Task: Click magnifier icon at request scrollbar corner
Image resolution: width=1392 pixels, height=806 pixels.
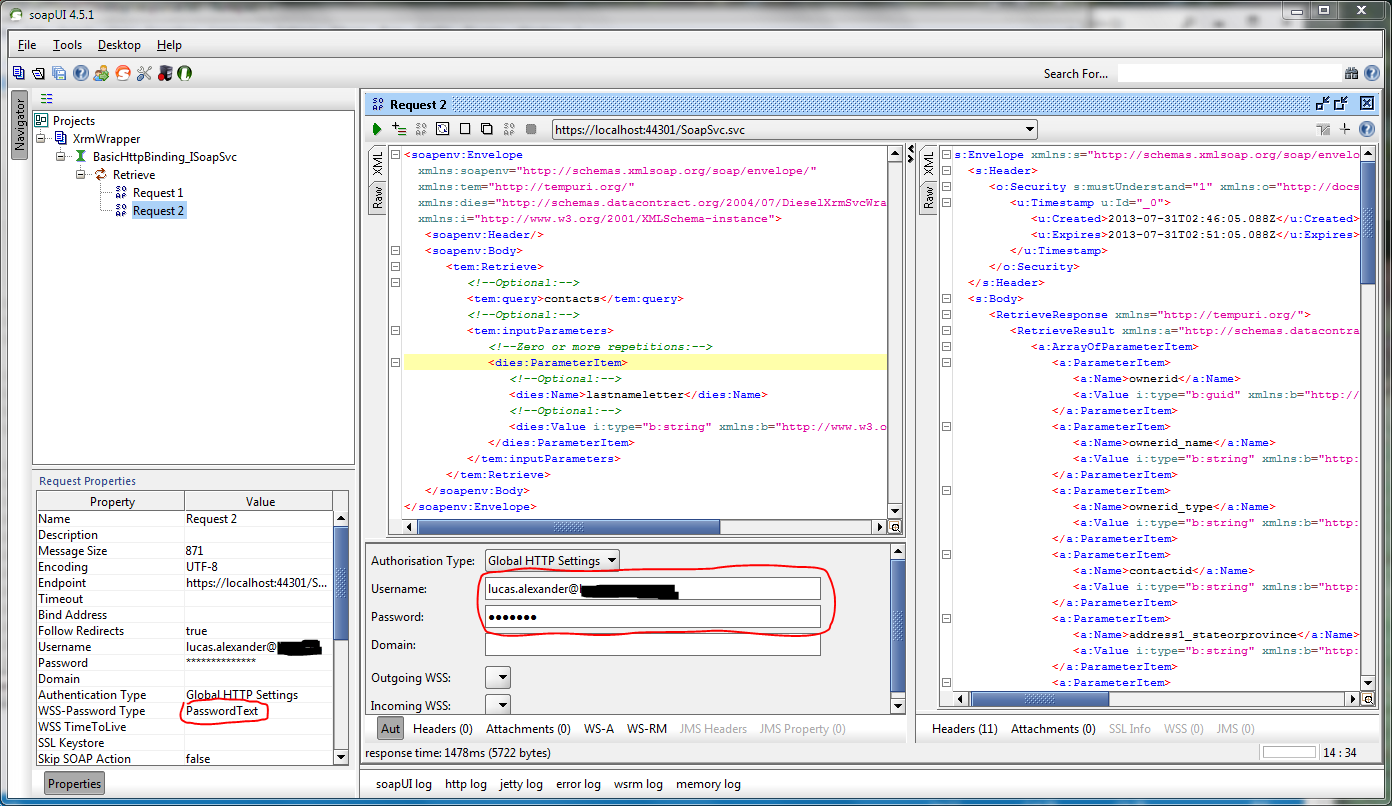Action: coord(895,527)
